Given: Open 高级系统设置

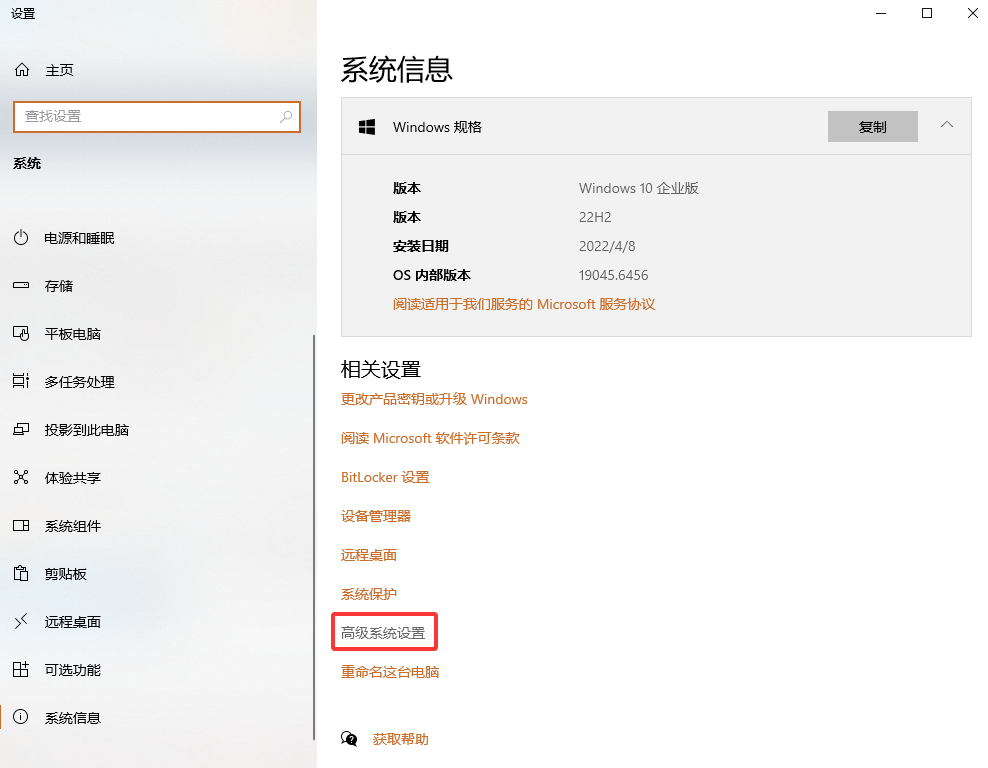Looking at the screenshot, I should pos(384,632).
